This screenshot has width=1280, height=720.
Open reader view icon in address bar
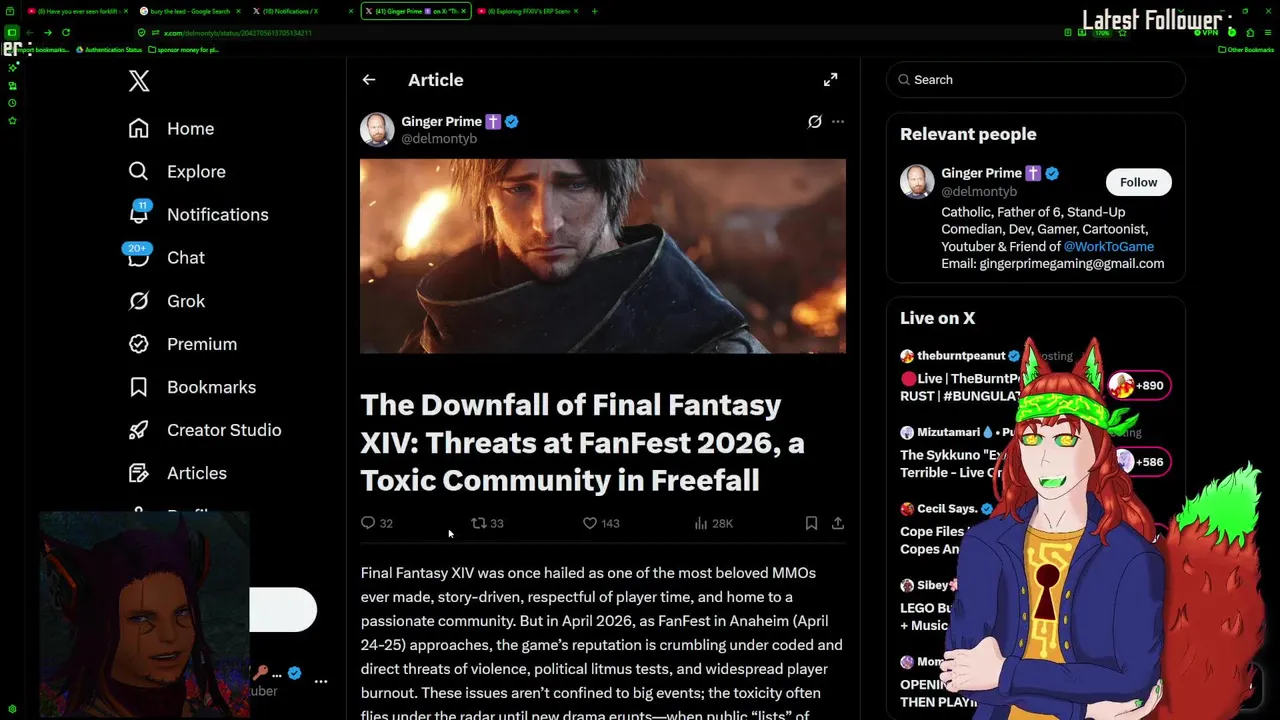(x=1068, y=33)
